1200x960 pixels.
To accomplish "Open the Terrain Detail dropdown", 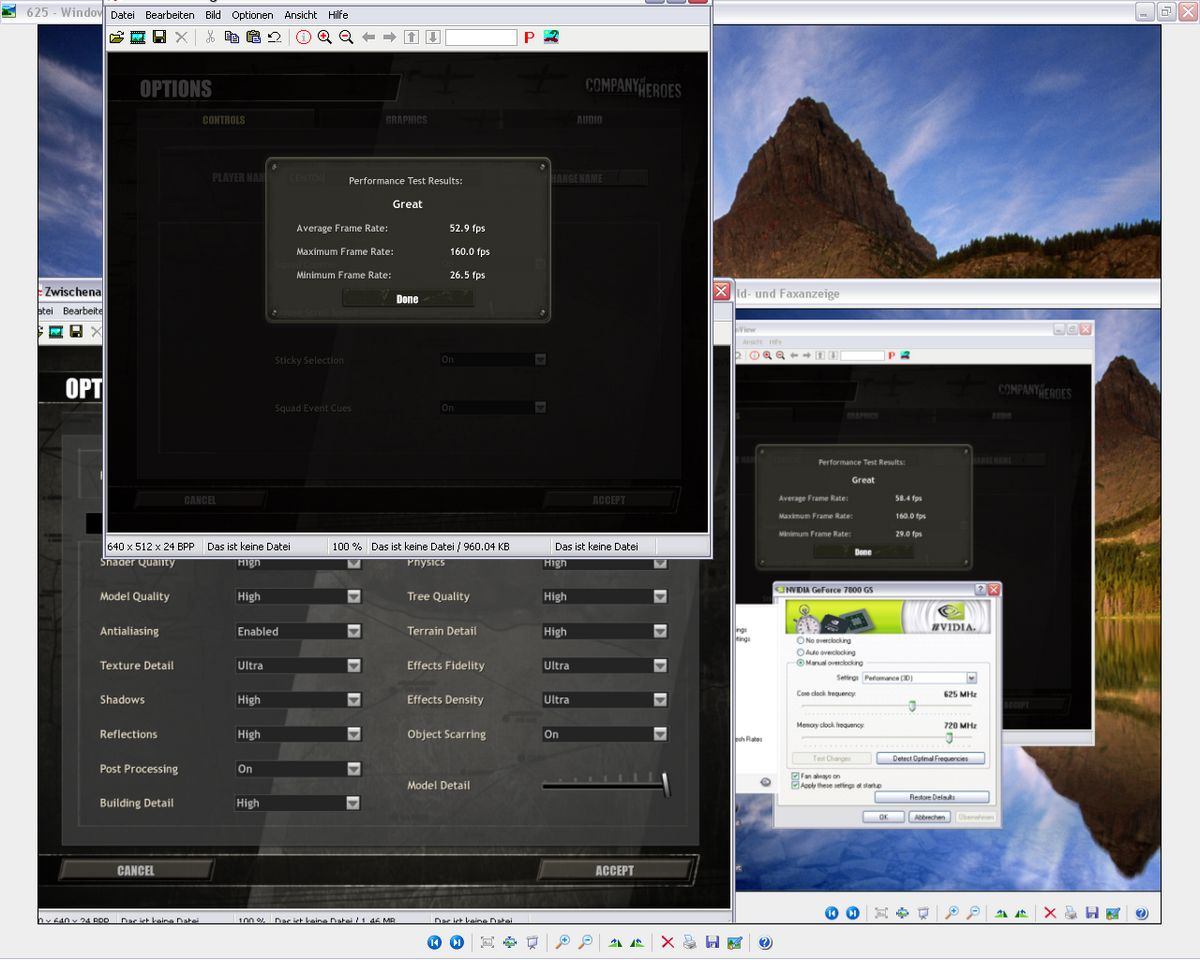I will click(604, 631).
